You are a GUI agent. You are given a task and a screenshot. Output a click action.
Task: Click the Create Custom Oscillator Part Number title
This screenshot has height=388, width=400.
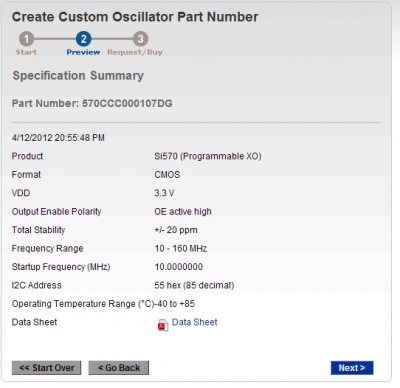point(135,17)
